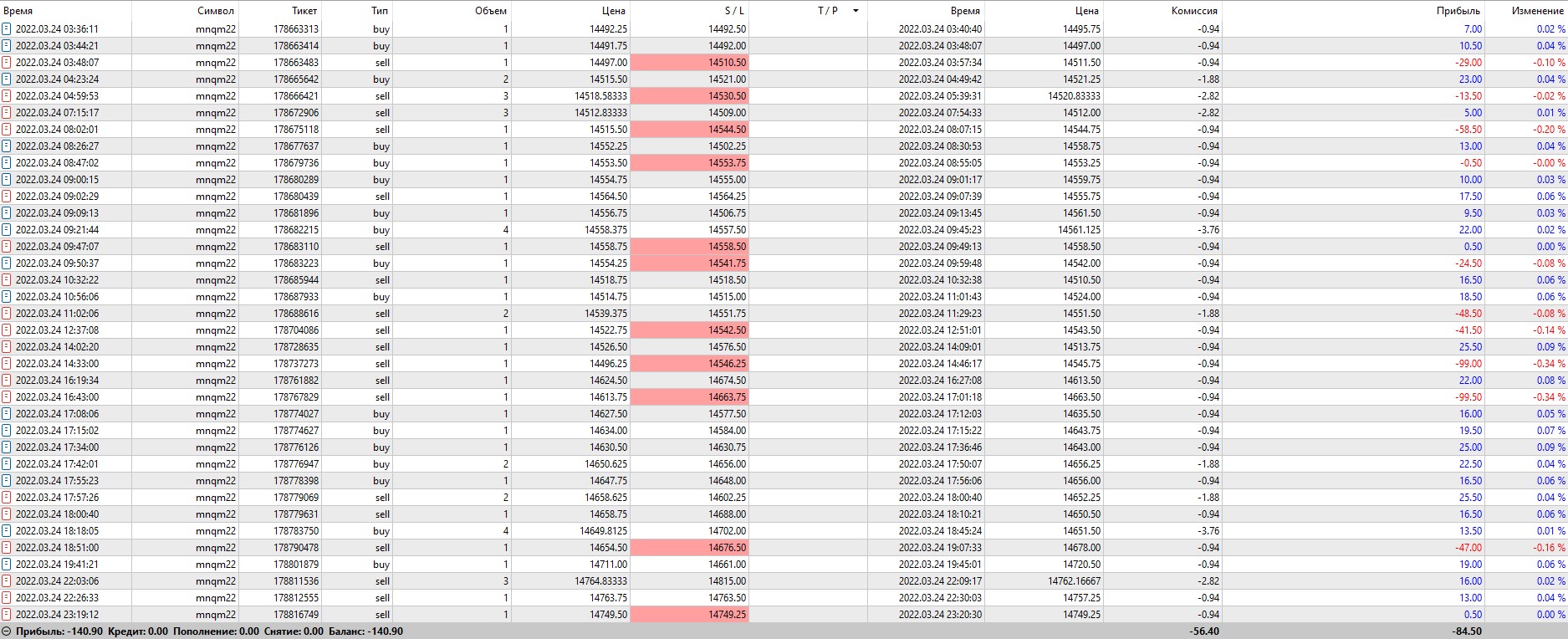Select the red S/L cell 14510.50
Image resolution: width=1568 pixels, height=639 pixels.
[x=690, y=63]
